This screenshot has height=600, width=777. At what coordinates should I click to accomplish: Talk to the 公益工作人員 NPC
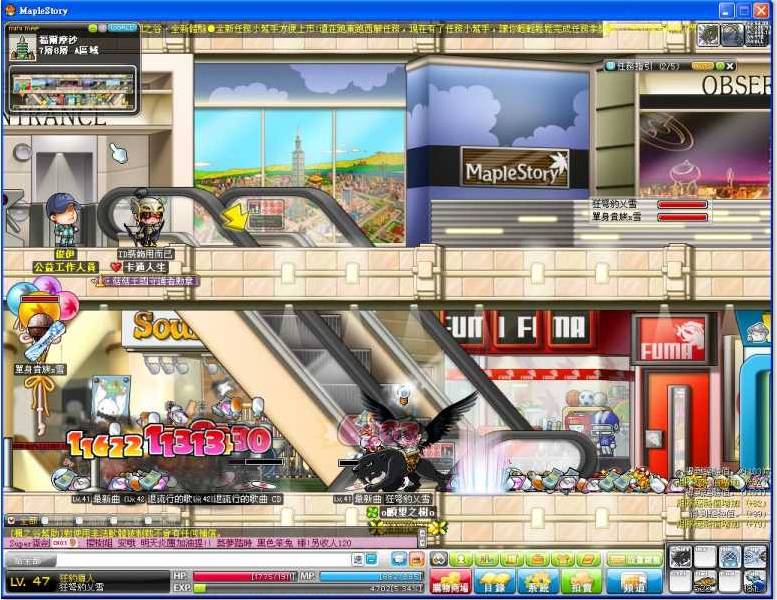[x=63, y=220]
